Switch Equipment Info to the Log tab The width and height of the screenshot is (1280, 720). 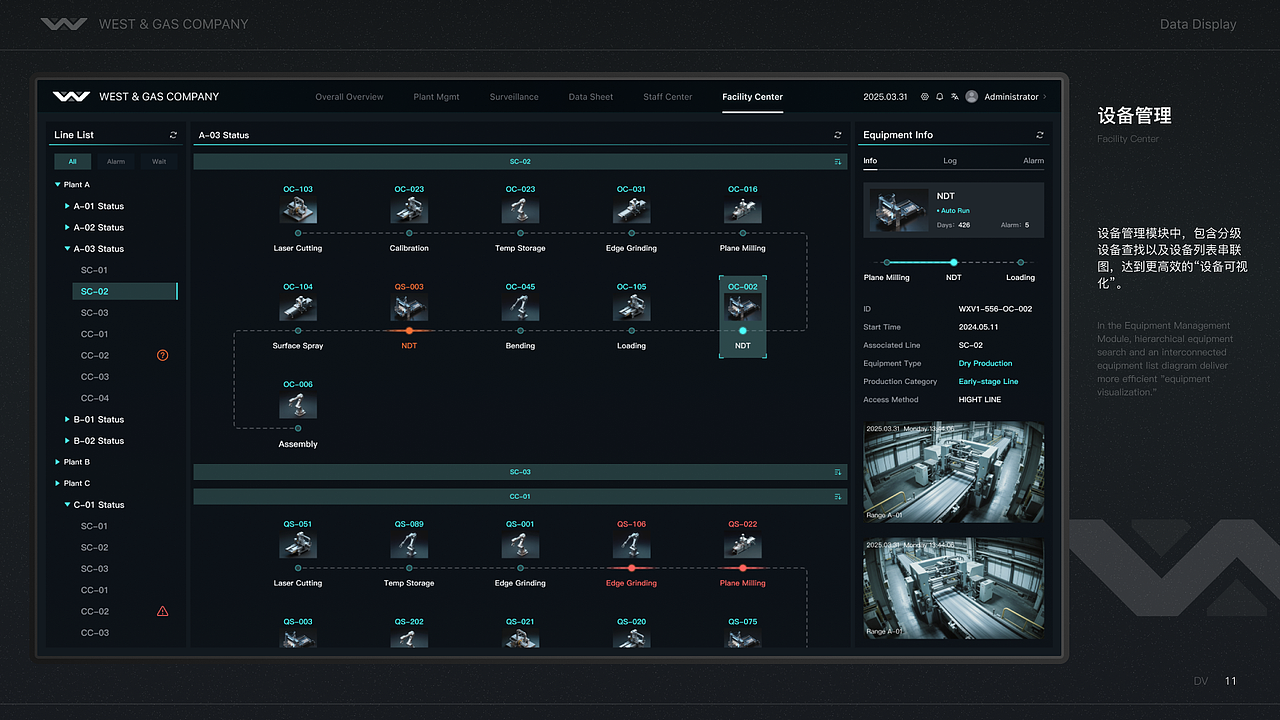point(950,161)
